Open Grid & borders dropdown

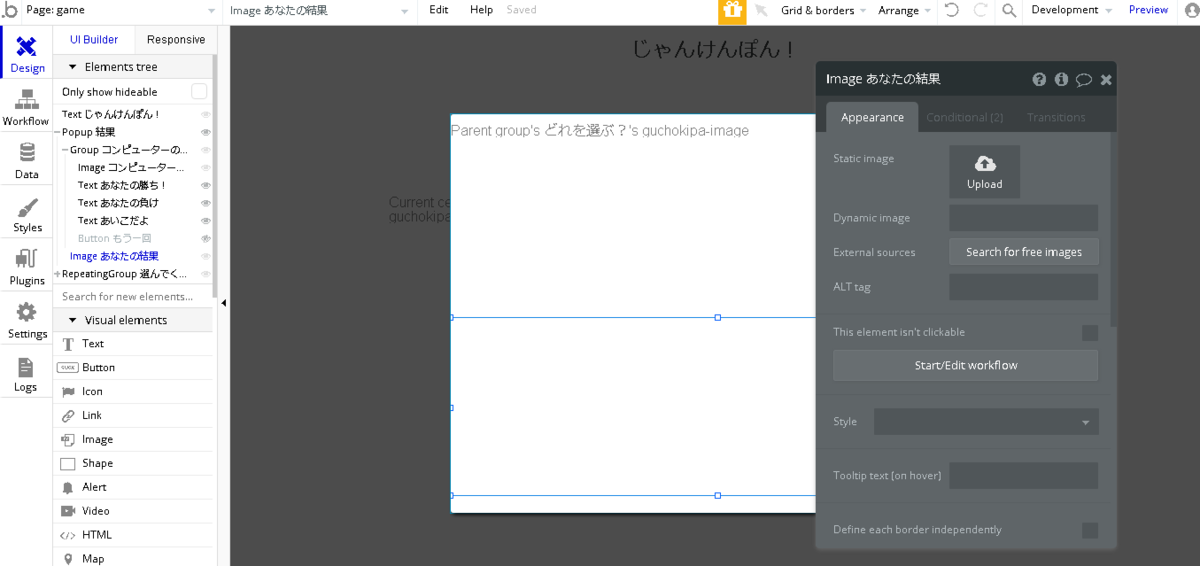825,10
